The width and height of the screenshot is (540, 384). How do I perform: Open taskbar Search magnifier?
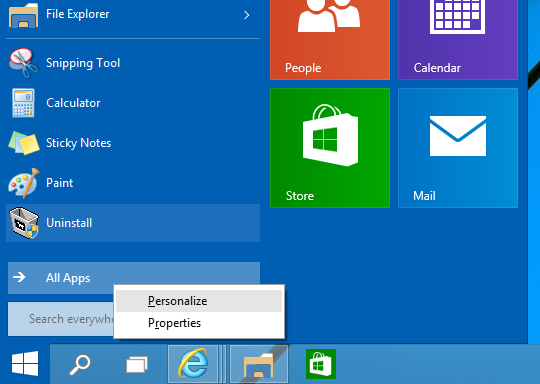pyautogui.click(x=80, y=364)
